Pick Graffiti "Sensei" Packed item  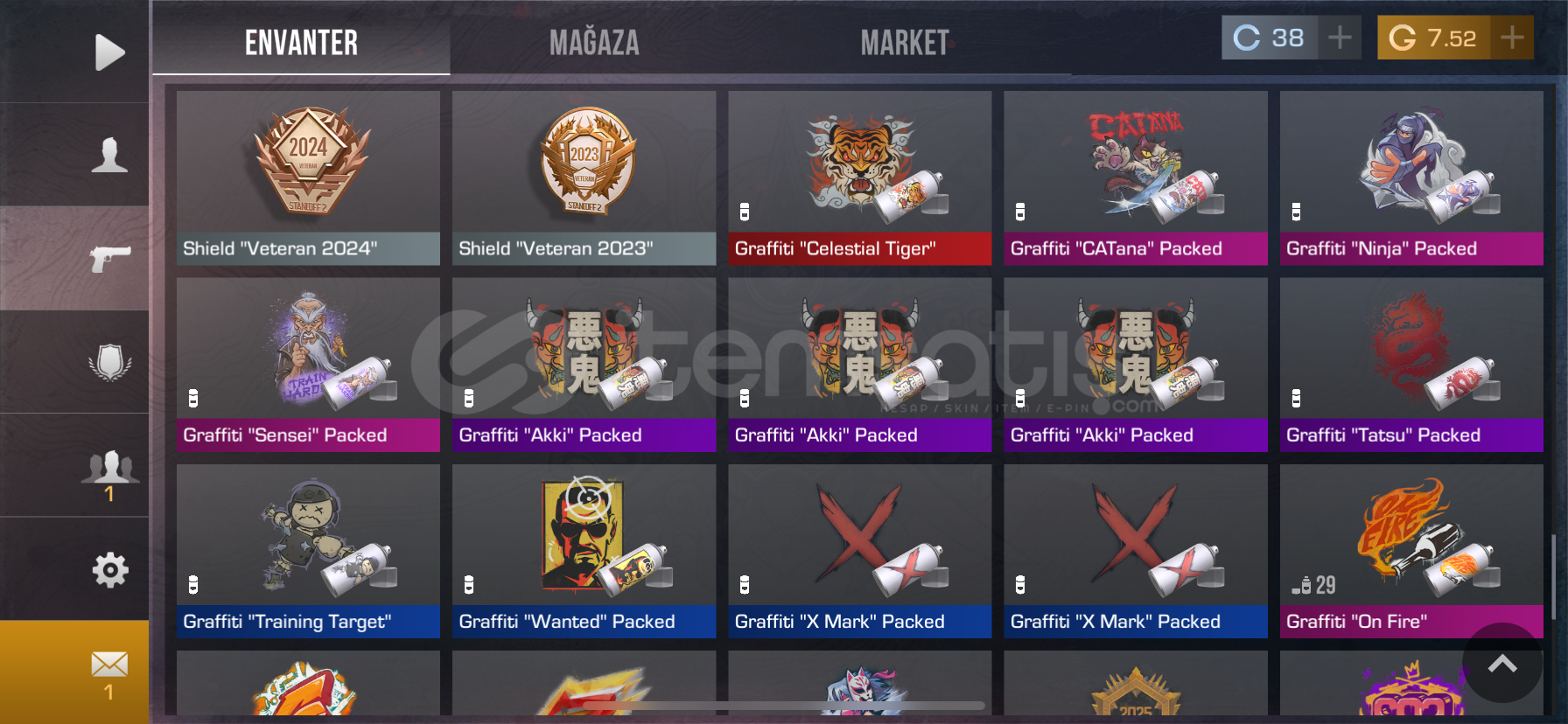(x=308, y=365)
